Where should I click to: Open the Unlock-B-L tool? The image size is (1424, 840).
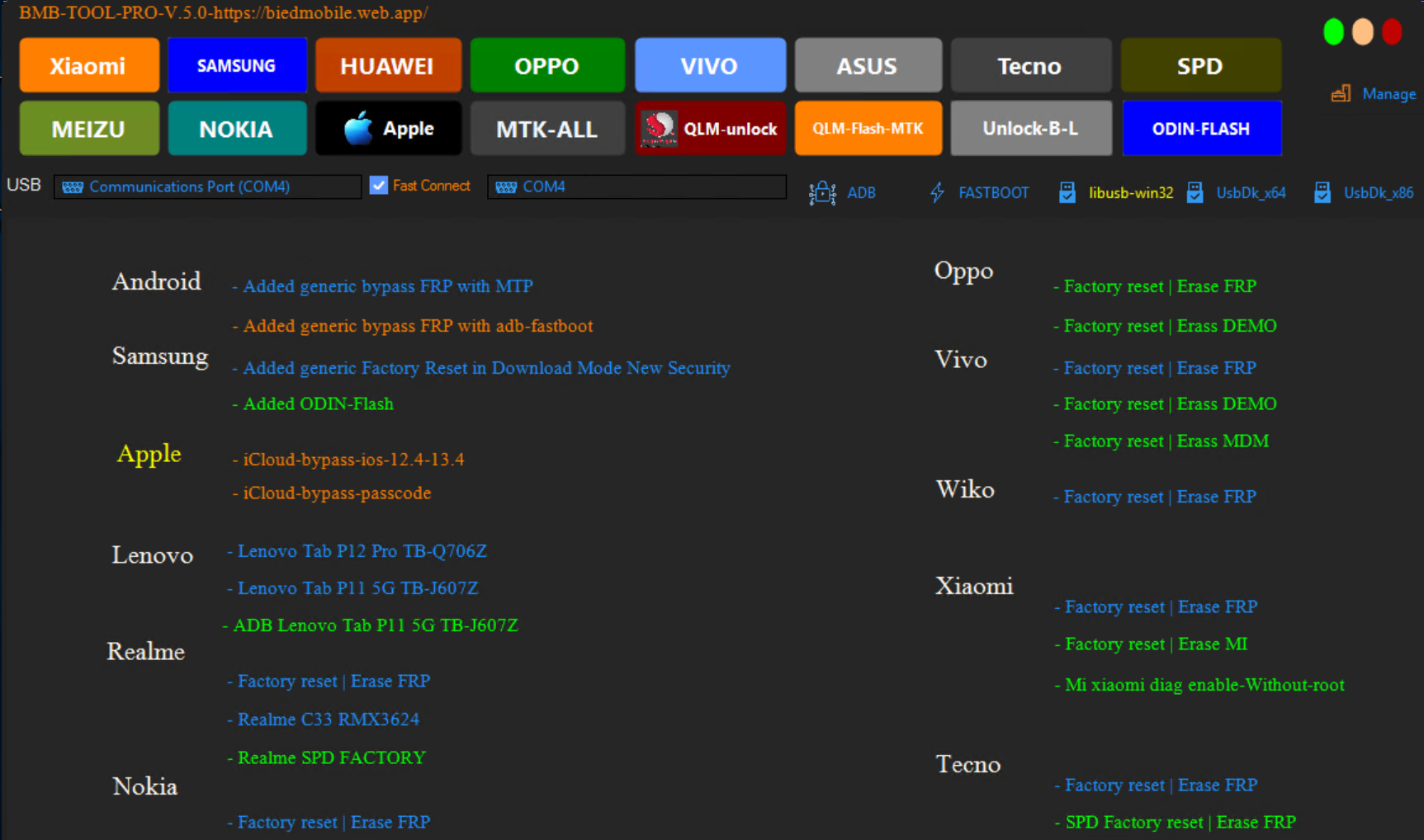coord(1030,129)
